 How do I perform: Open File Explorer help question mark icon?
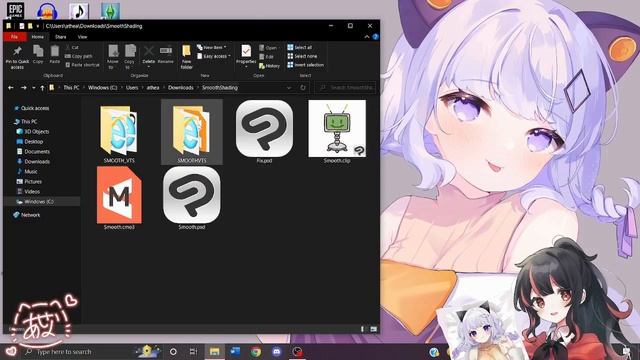point(376,37)
